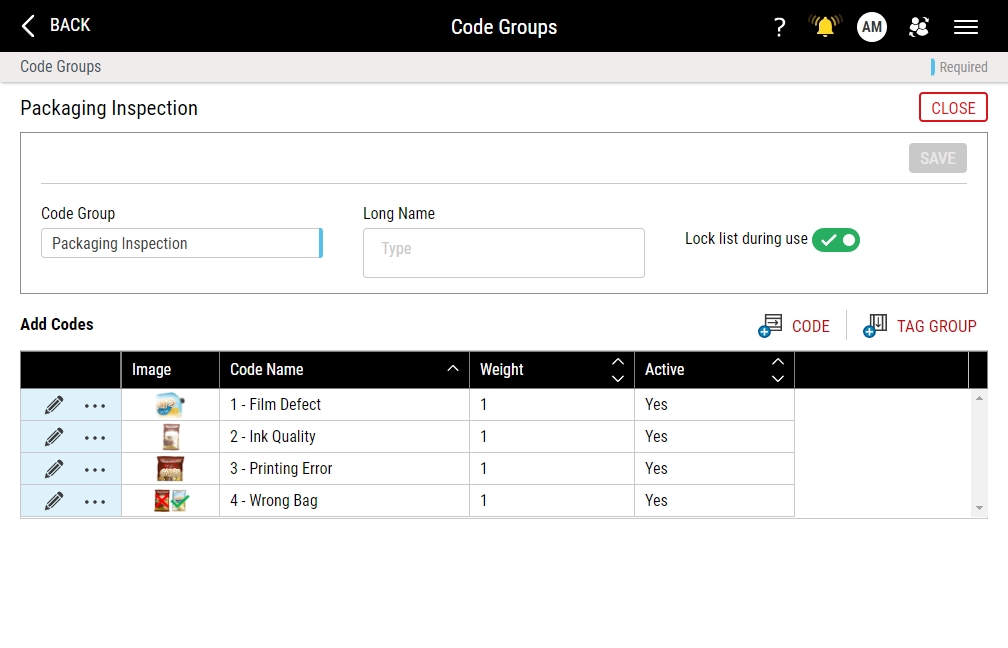Sort Active column with the up chevron
The width and height of the screenshot is (1008, 648).
(777, 362)
